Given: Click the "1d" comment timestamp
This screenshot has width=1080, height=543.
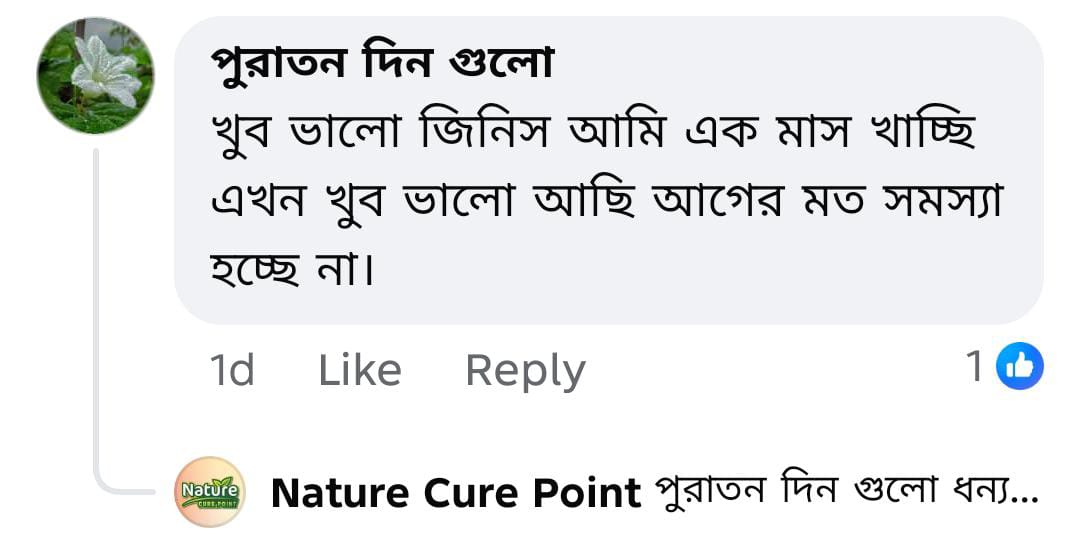Looking at the screenshot, I should (232, 371).
